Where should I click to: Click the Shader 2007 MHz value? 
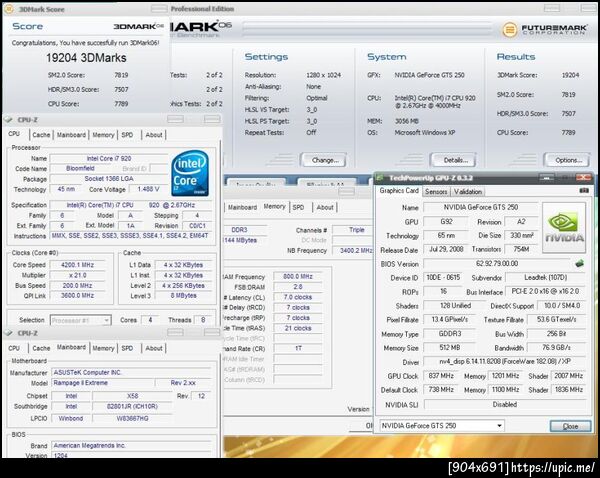(568, 376)
